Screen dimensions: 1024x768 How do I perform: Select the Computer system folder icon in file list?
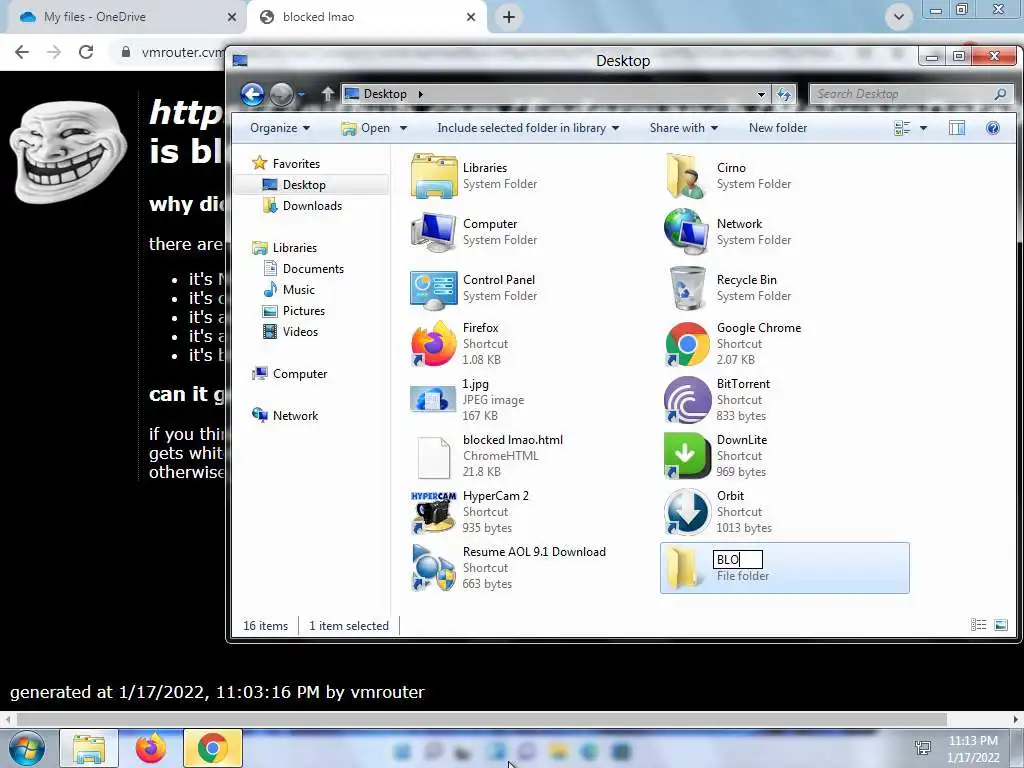tap(434, 232)
